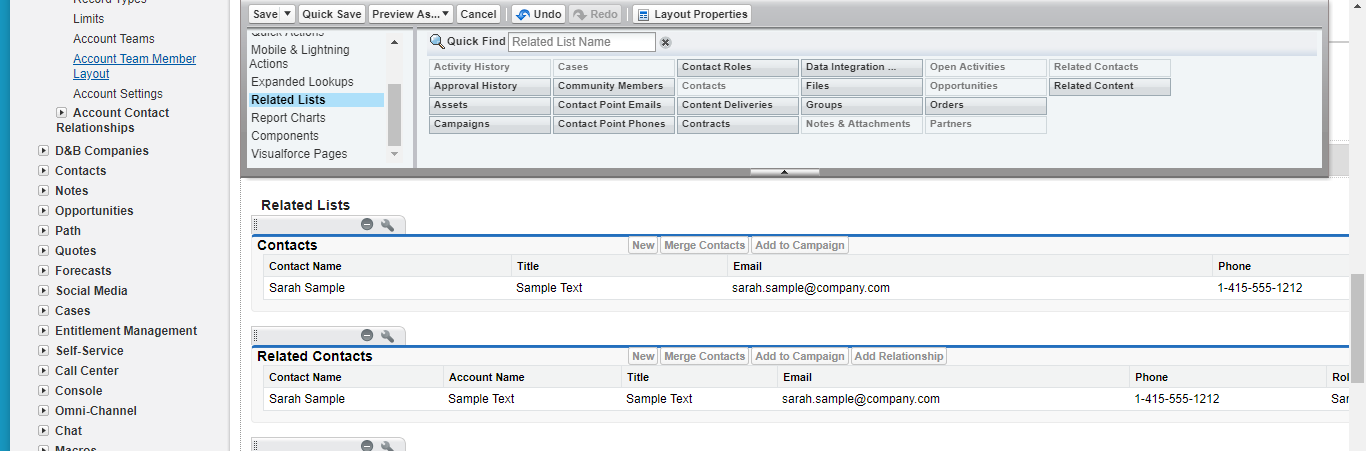1366x451 pixels.
Task: Expand the Notes setup node
Action: point(43,191)
